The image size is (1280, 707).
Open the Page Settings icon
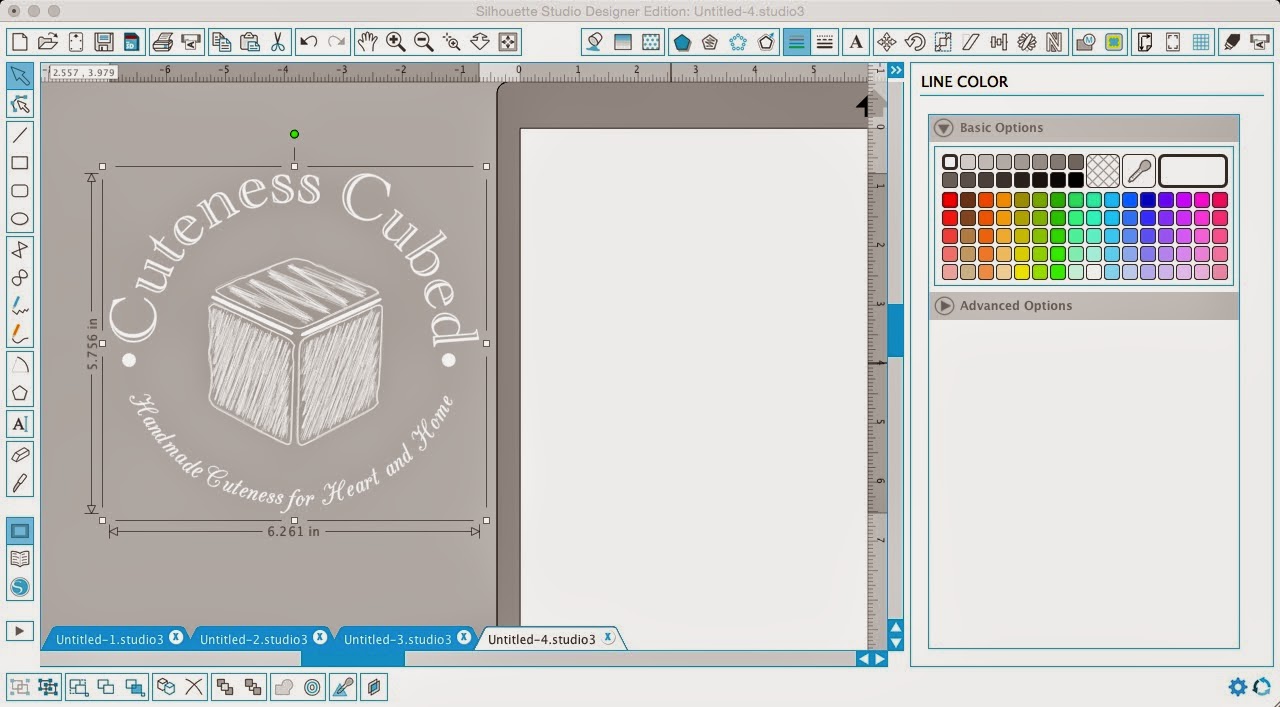[x=1145, y=42]
